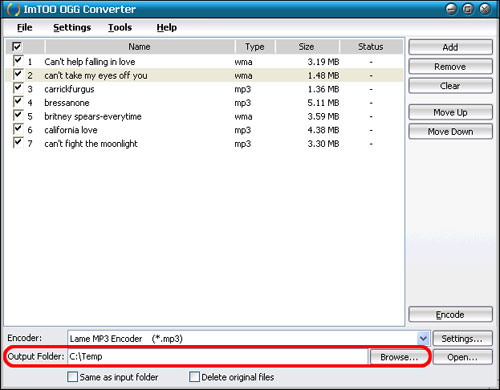The height and width of the screenshot is (390, 500).
Task: Click the 5.11 MB size cell
Action: (x=323, y=103)
